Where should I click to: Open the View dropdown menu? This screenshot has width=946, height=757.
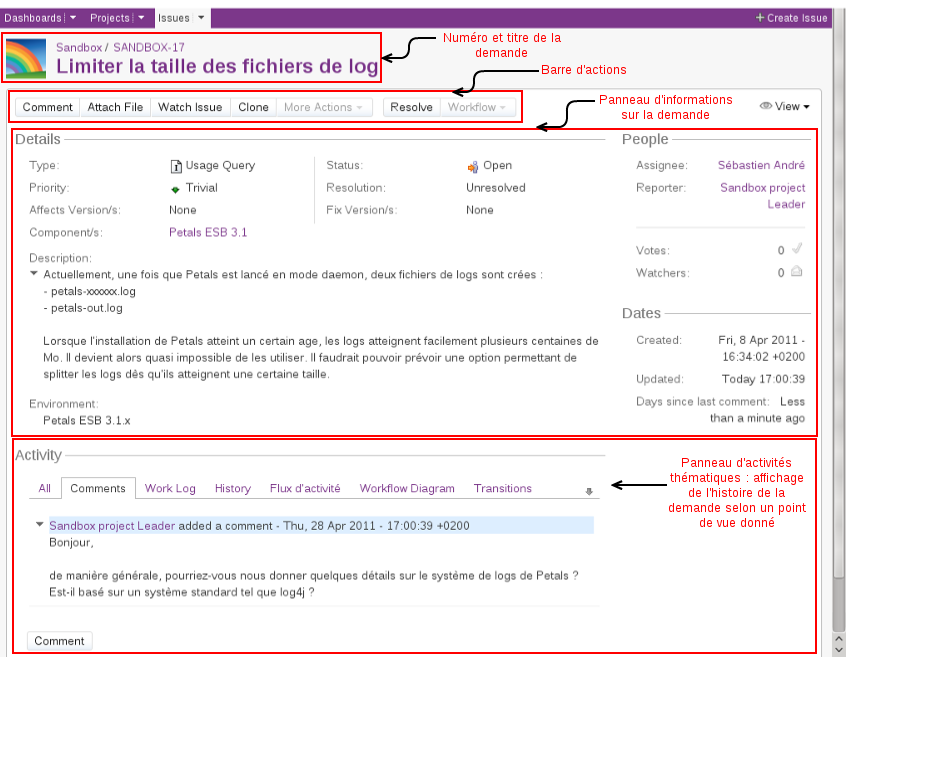pyautogui.click(x=785, y=106)
